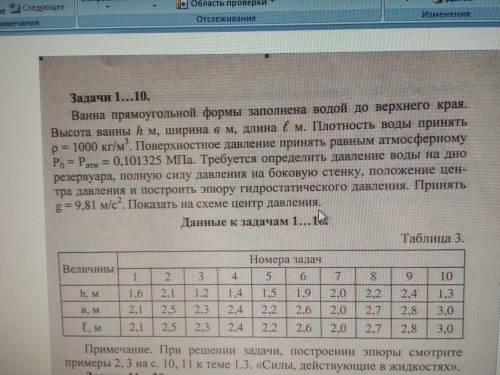Screen dimensions: 500x375
Task: Click the Величины header cell
Action: click(x=88, y=269)
